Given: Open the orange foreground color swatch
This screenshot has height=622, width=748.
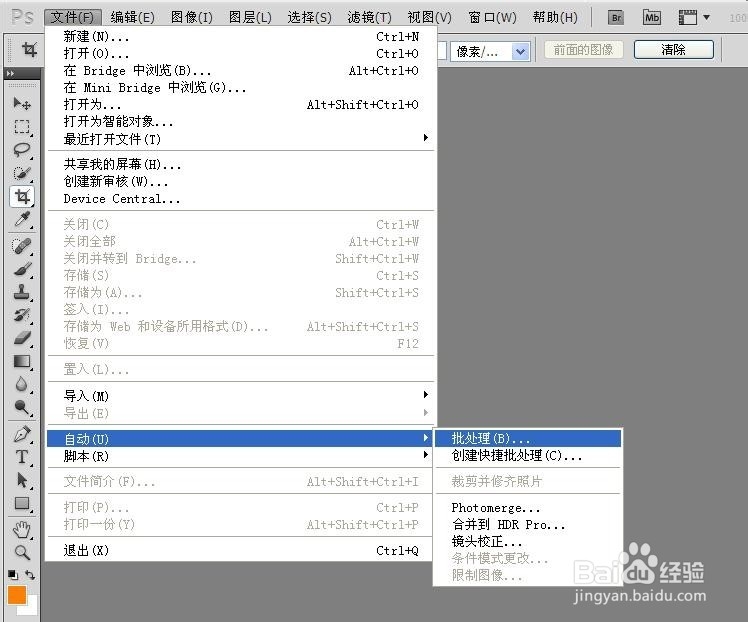Looking at the screenshot, I should (x=17, y=595).
